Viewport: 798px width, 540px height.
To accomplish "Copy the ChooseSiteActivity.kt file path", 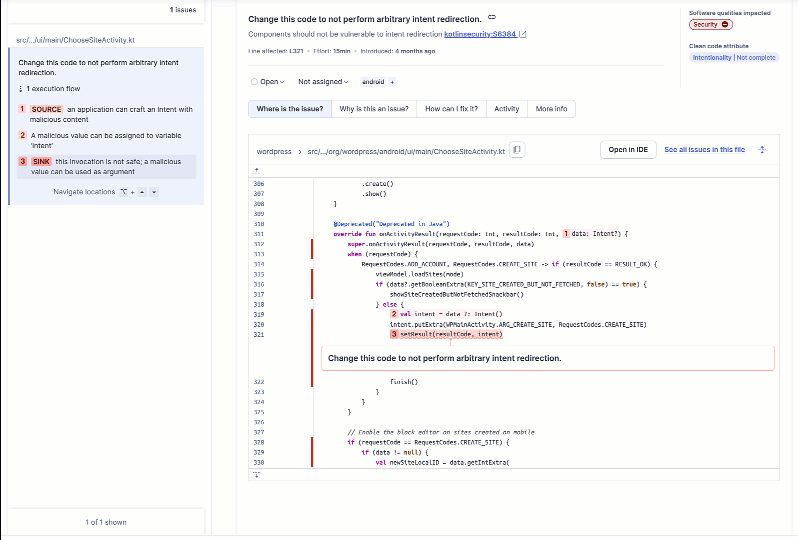I will 518,150.
